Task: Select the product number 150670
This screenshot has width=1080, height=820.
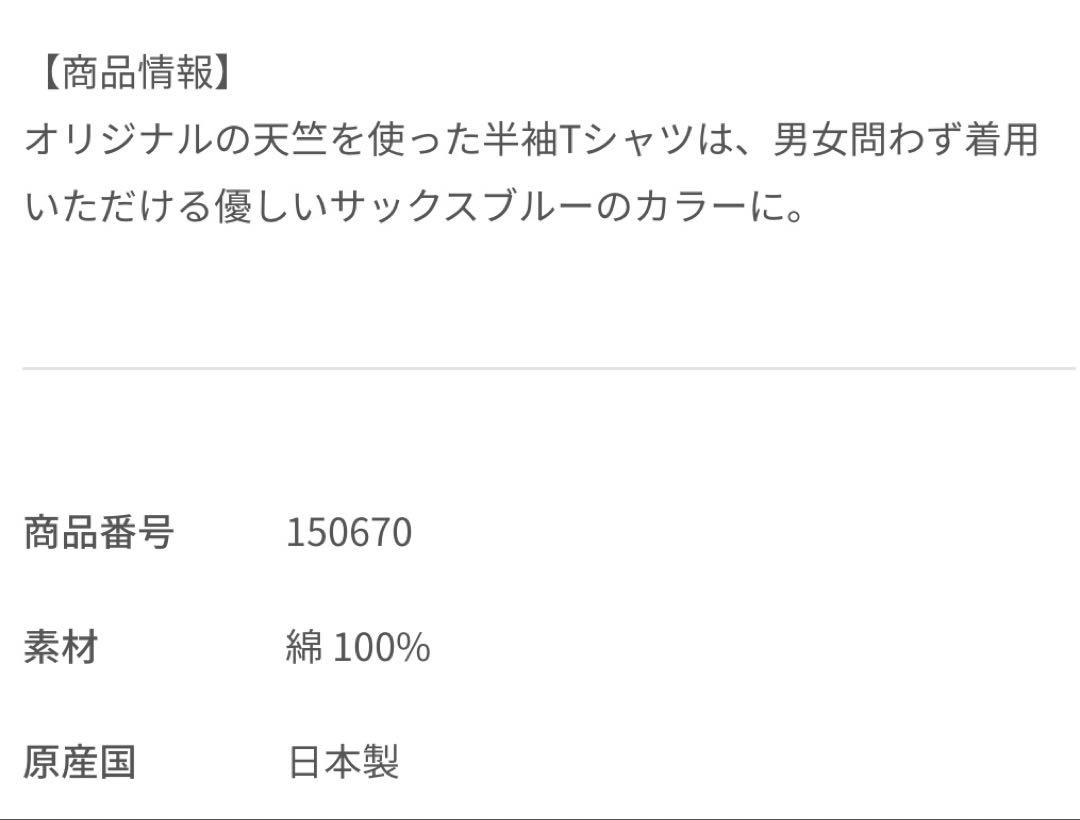Action: click(x=349, y=532)
